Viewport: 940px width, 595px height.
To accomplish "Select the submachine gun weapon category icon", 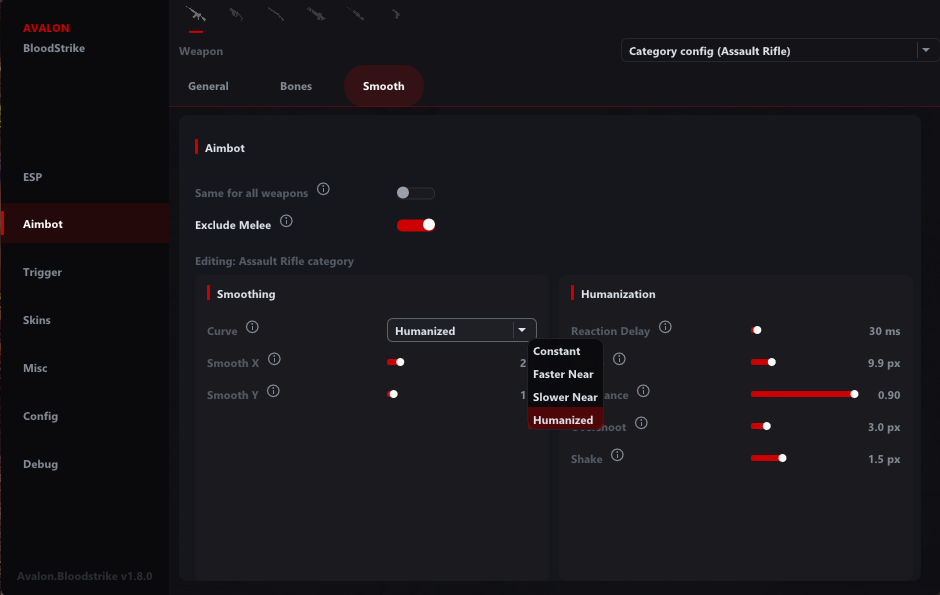I will (x=236, y=14).
